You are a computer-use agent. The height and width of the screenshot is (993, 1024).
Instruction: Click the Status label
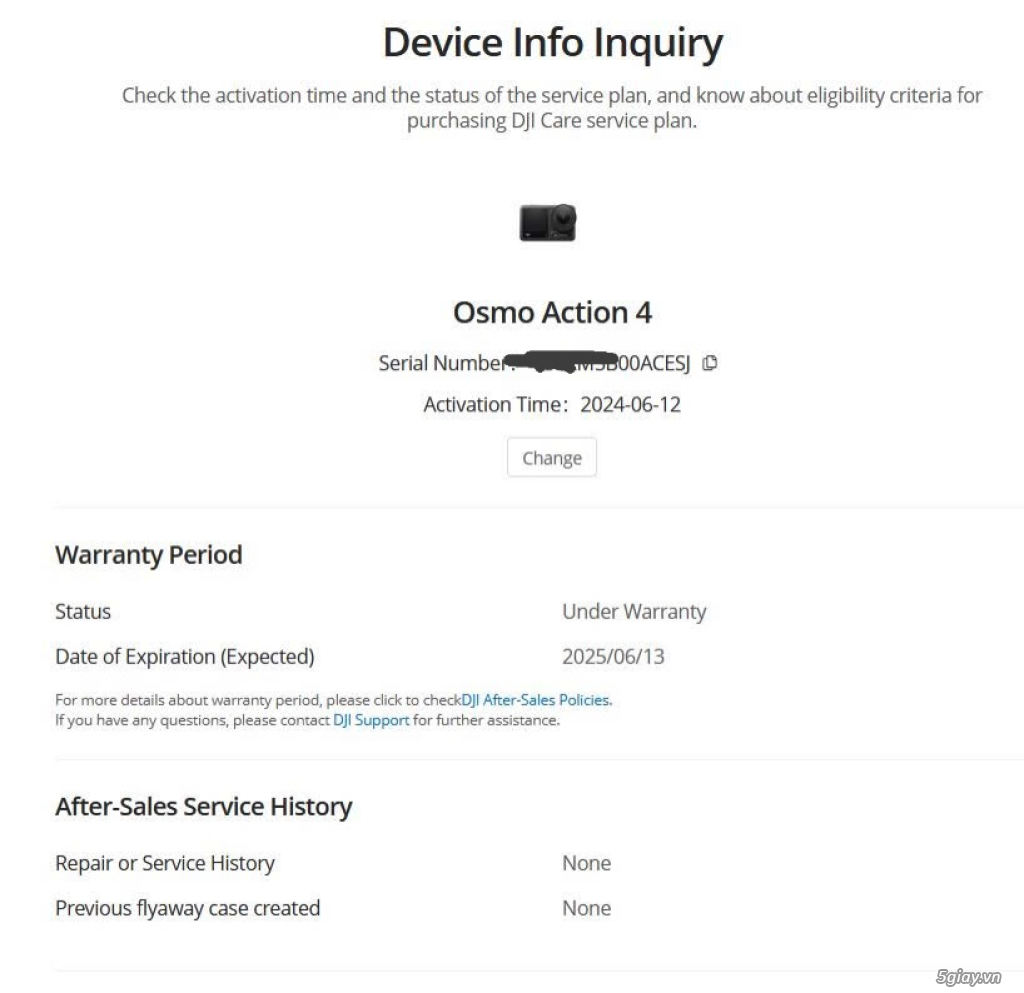[x=82, y=611]
